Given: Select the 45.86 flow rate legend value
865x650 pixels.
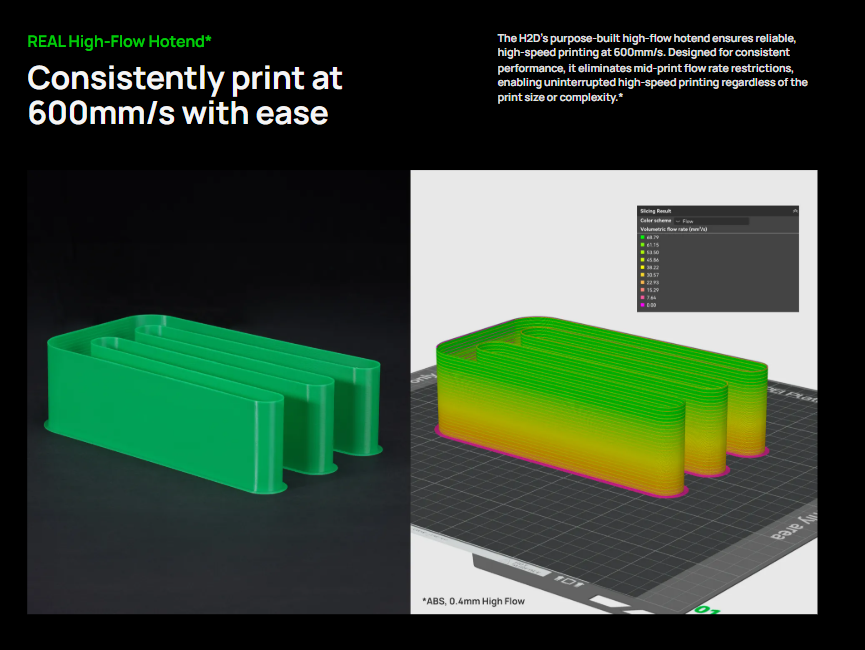Looking at the screenshot, I should click(x=653, y=260).
